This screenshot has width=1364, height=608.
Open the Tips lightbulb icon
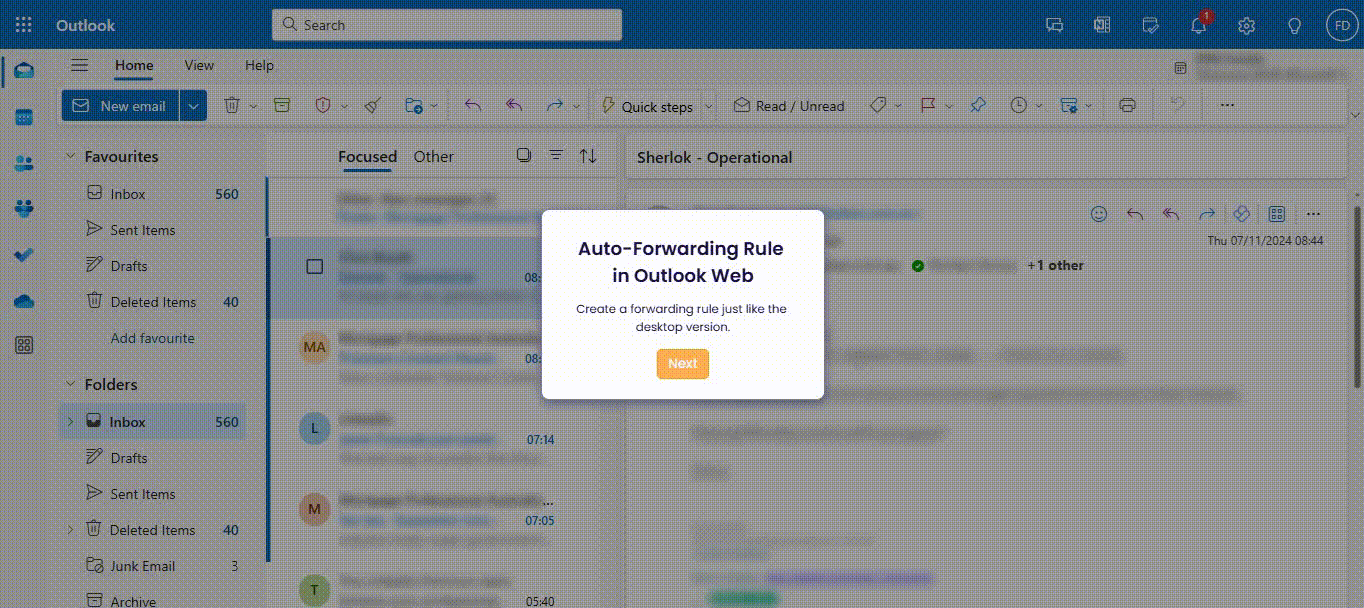click(1294, 25)
